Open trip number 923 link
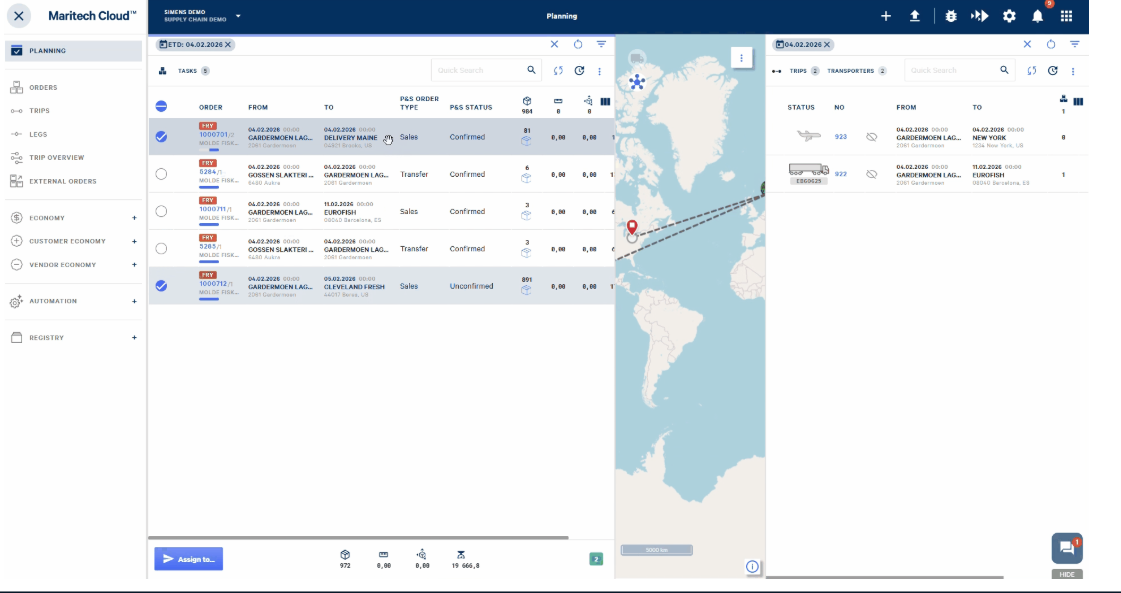The width and height of the screenshot is (1121, 593). coord(841,137)
